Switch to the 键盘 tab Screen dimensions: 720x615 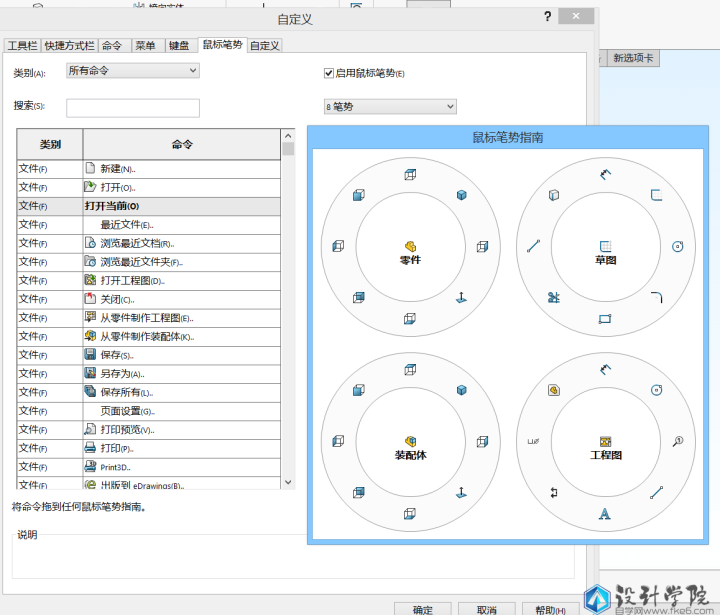point(179,45)
